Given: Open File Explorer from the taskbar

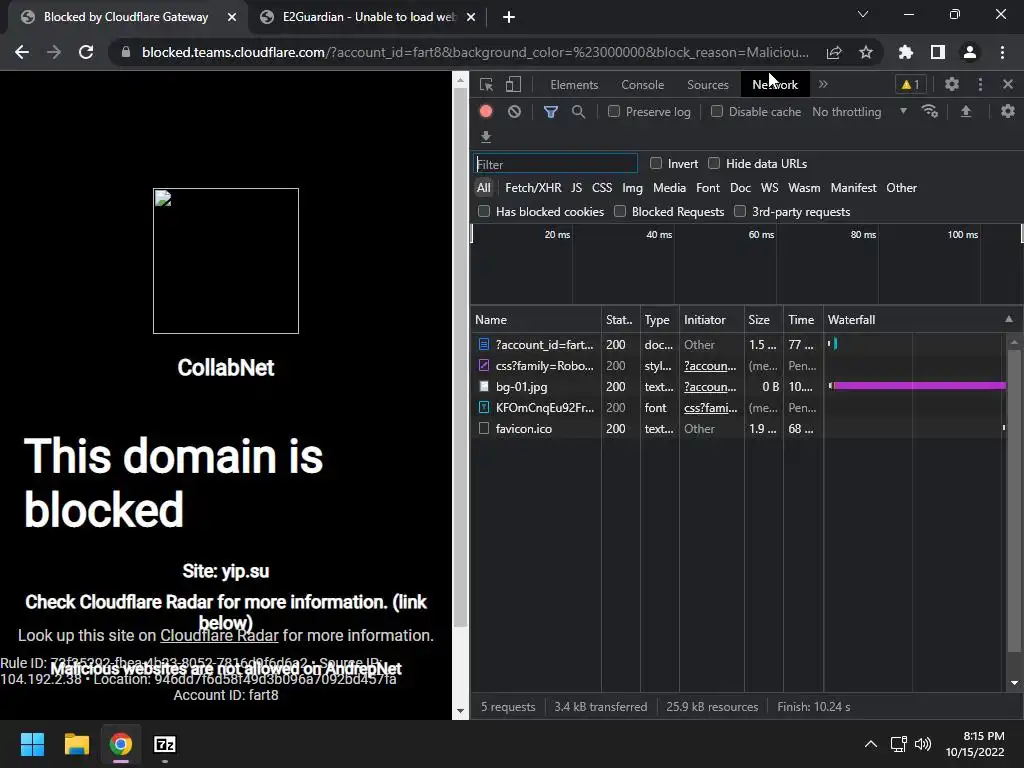Looking at the screenshot, I should click(76, 744).
